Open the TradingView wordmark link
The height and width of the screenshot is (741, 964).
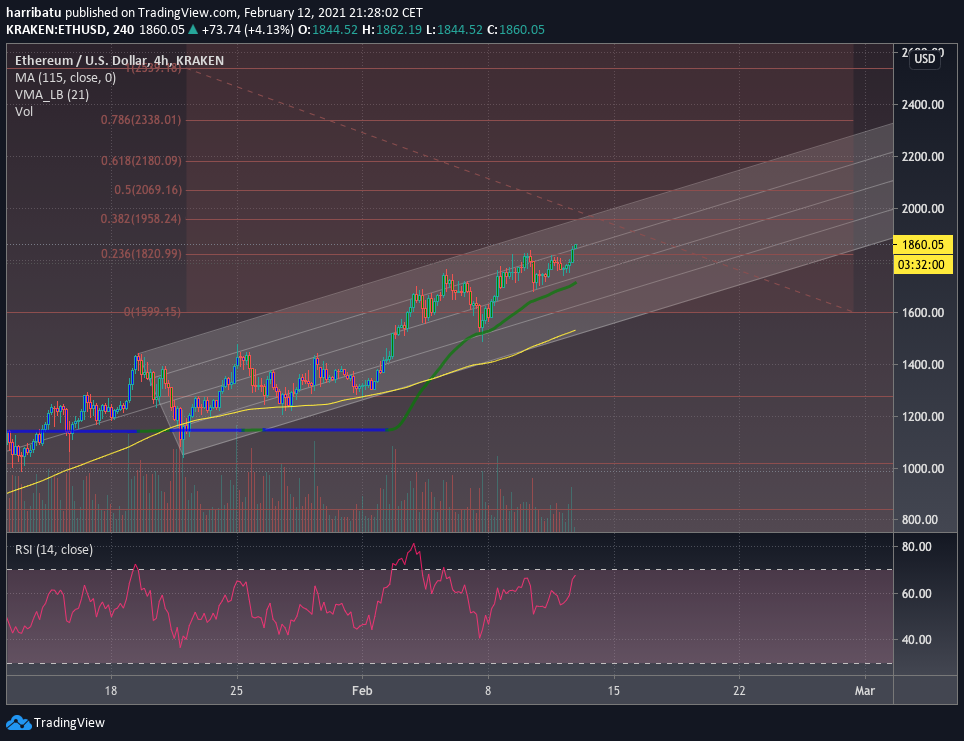[x=69, y=723]
